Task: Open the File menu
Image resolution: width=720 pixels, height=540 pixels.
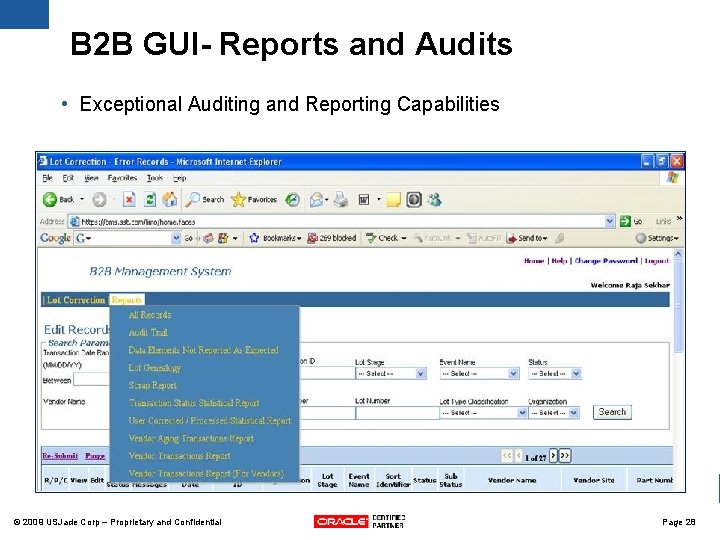Action: click(47, 178)
